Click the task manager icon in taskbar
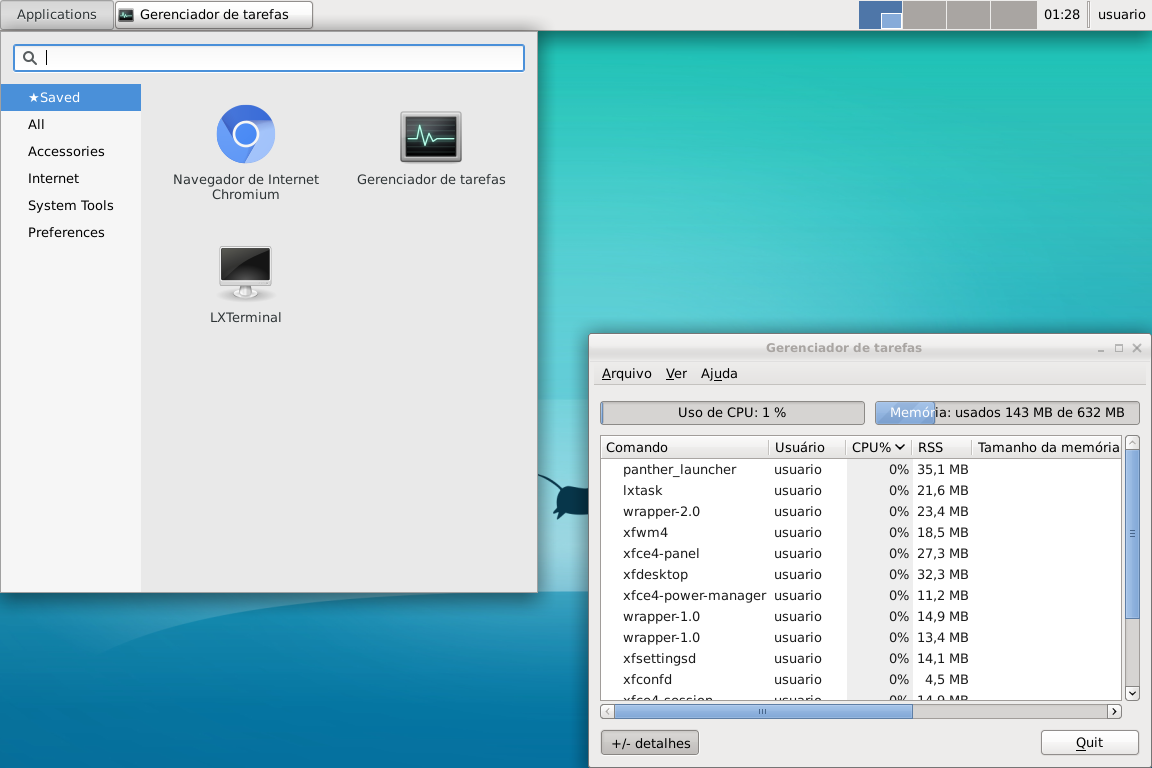 (x=126, y=15)
